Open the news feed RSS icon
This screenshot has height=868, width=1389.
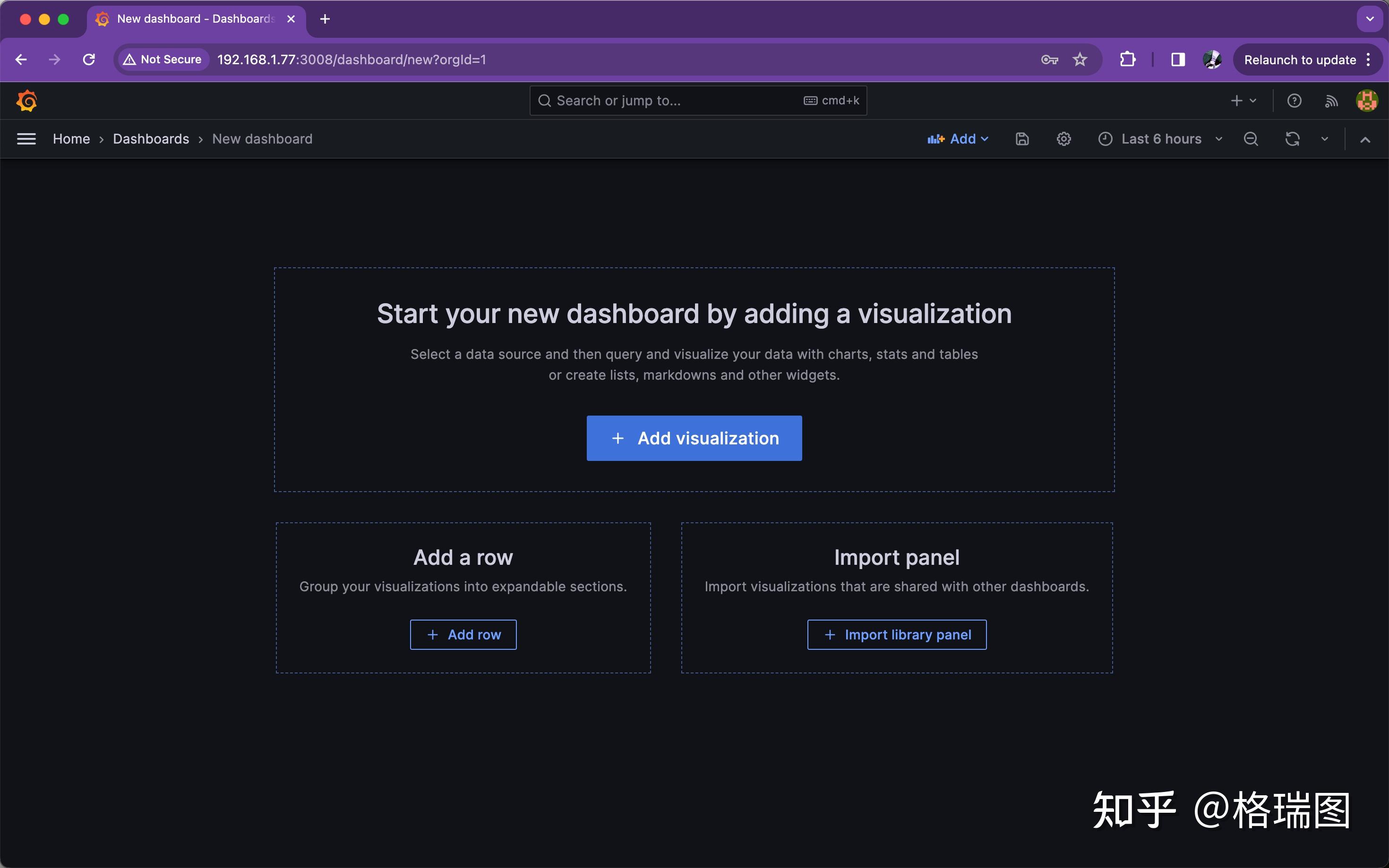pos(1331,101)
